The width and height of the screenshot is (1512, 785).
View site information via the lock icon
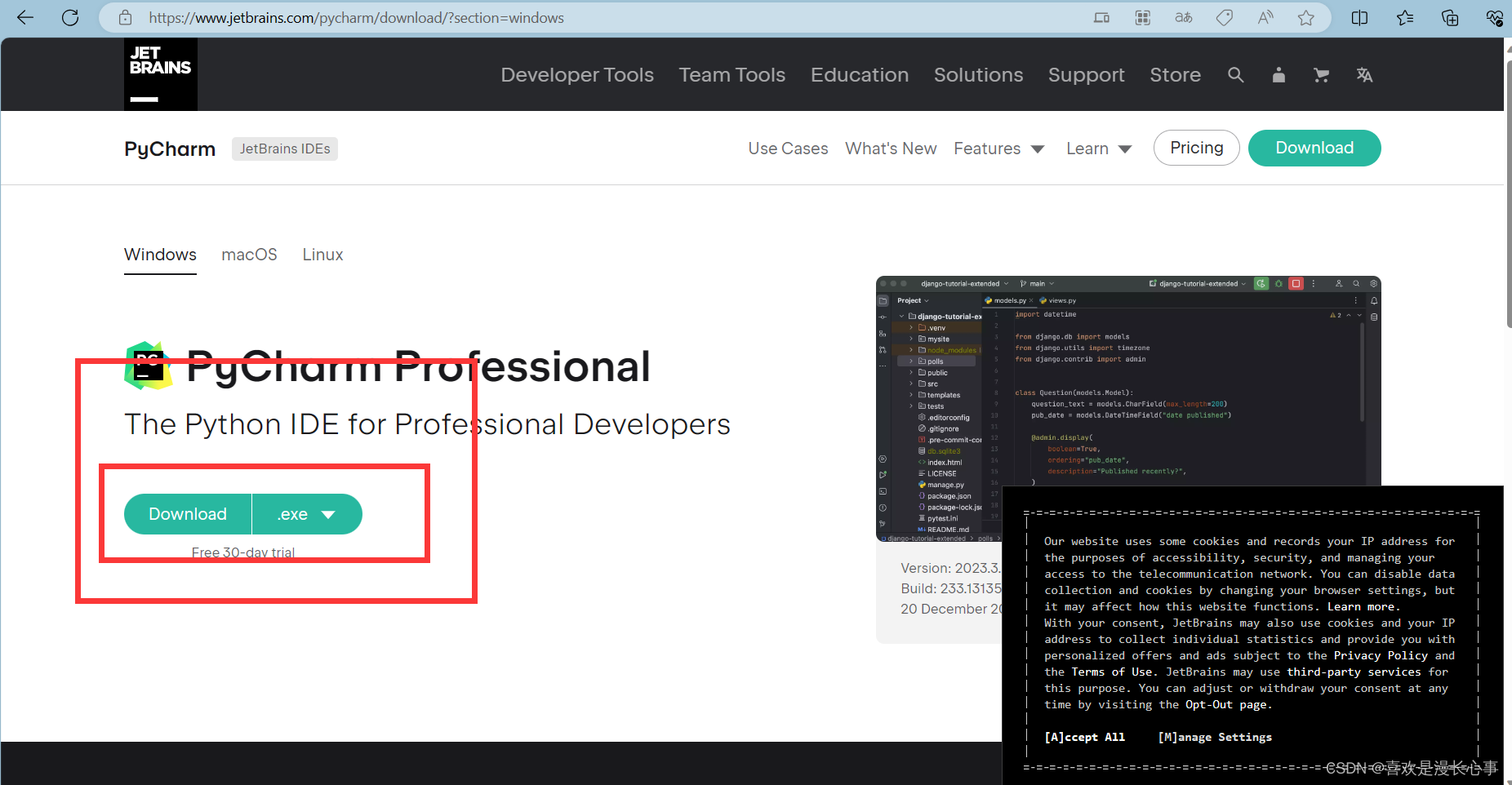(x=125, y=17)
